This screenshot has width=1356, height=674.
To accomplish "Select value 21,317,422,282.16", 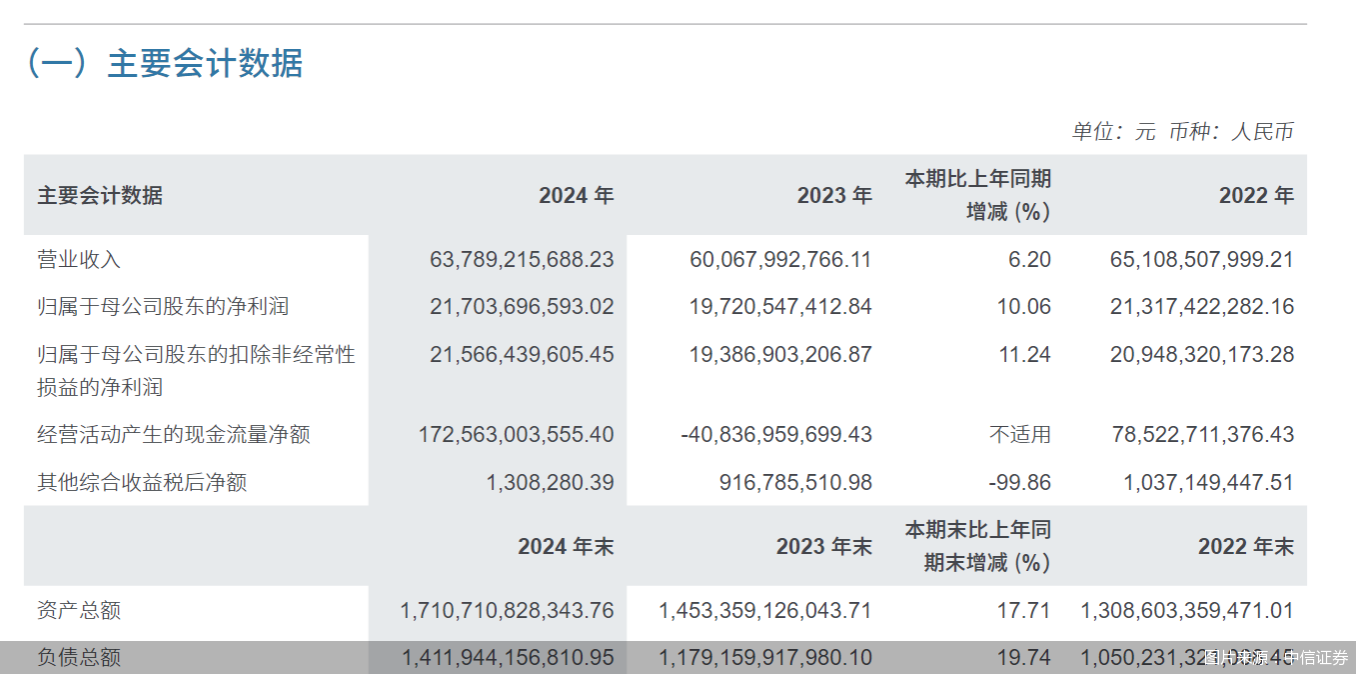I will pos(1201,306).
